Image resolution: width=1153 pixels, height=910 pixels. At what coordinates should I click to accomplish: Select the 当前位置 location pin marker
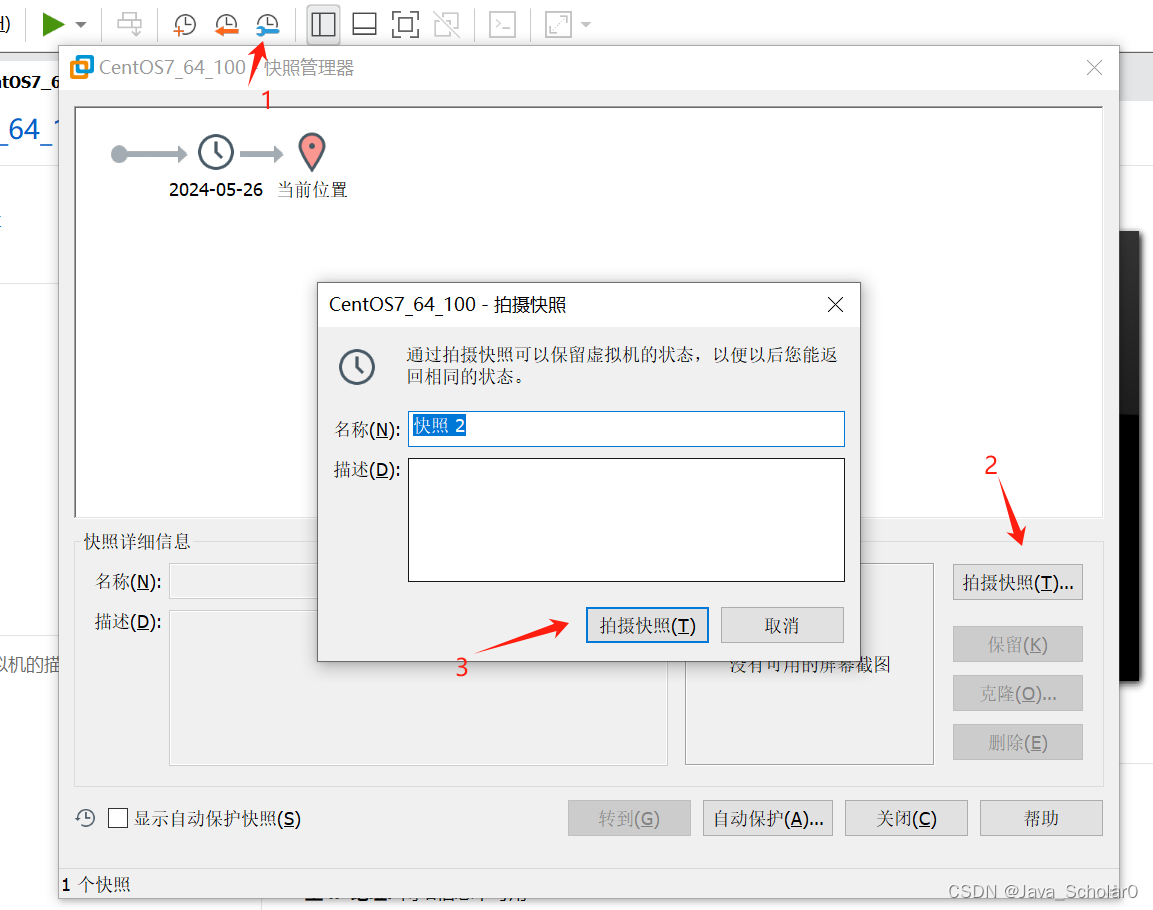tap(312, 151)
